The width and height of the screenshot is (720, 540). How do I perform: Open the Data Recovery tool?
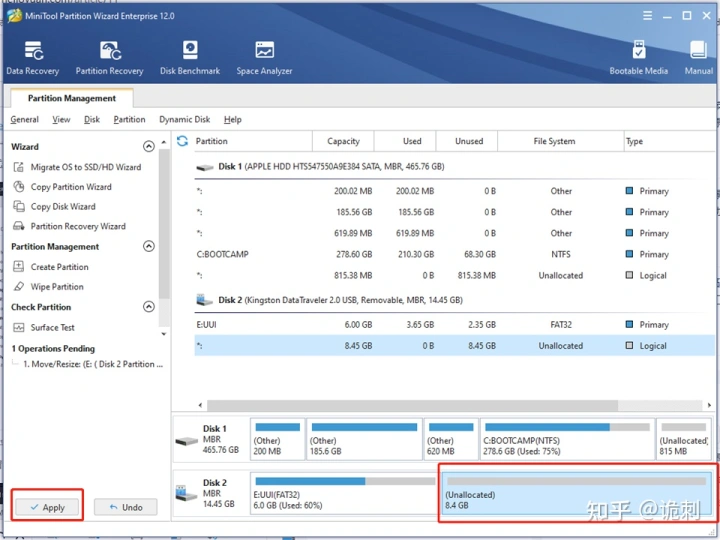[33, 58]
